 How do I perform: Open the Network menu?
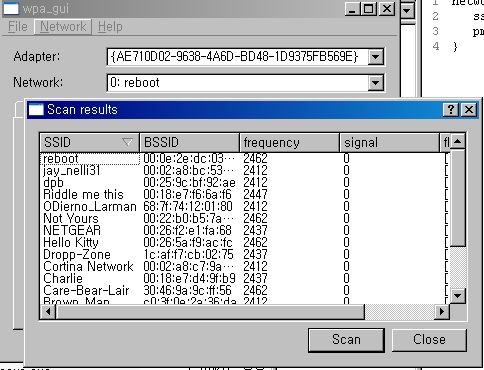[x=63, y=27]
